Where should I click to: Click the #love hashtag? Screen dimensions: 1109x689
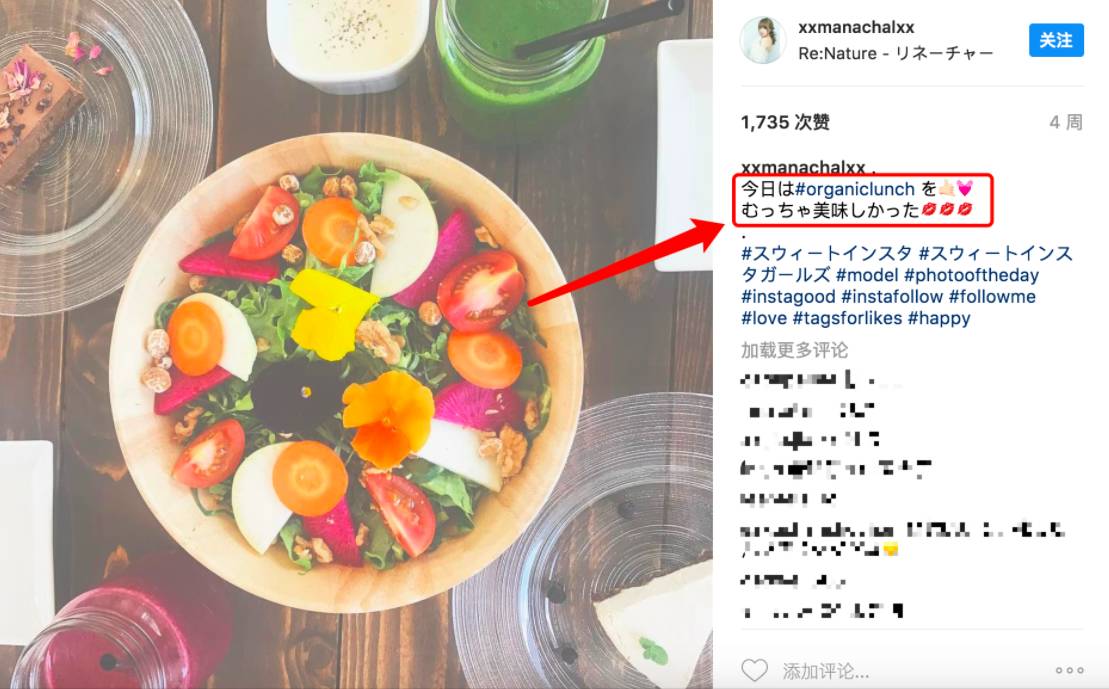(764, 318)
